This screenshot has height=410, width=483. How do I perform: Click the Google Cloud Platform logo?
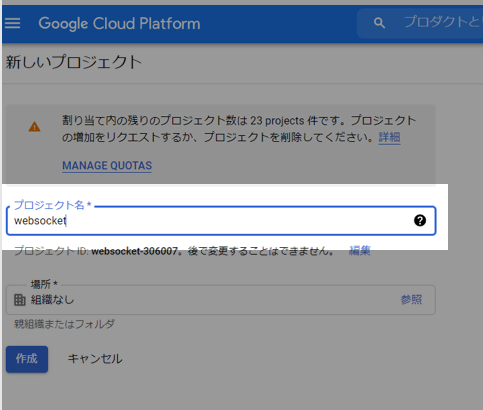[x=119, y=24]
